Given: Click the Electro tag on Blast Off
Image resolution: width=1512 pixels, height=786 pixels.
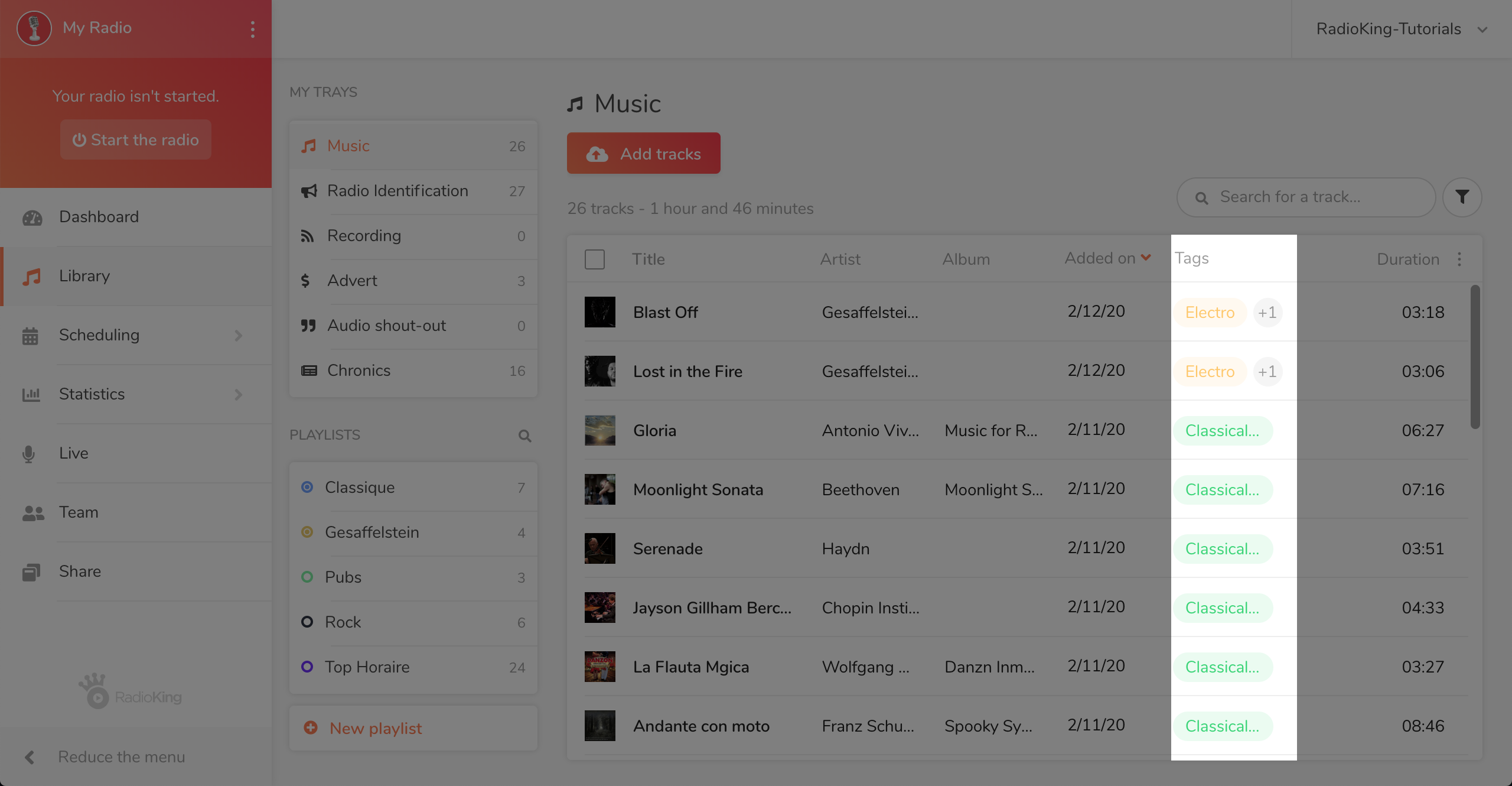Looking at the screenshot, I should (x=1210, y=312).
